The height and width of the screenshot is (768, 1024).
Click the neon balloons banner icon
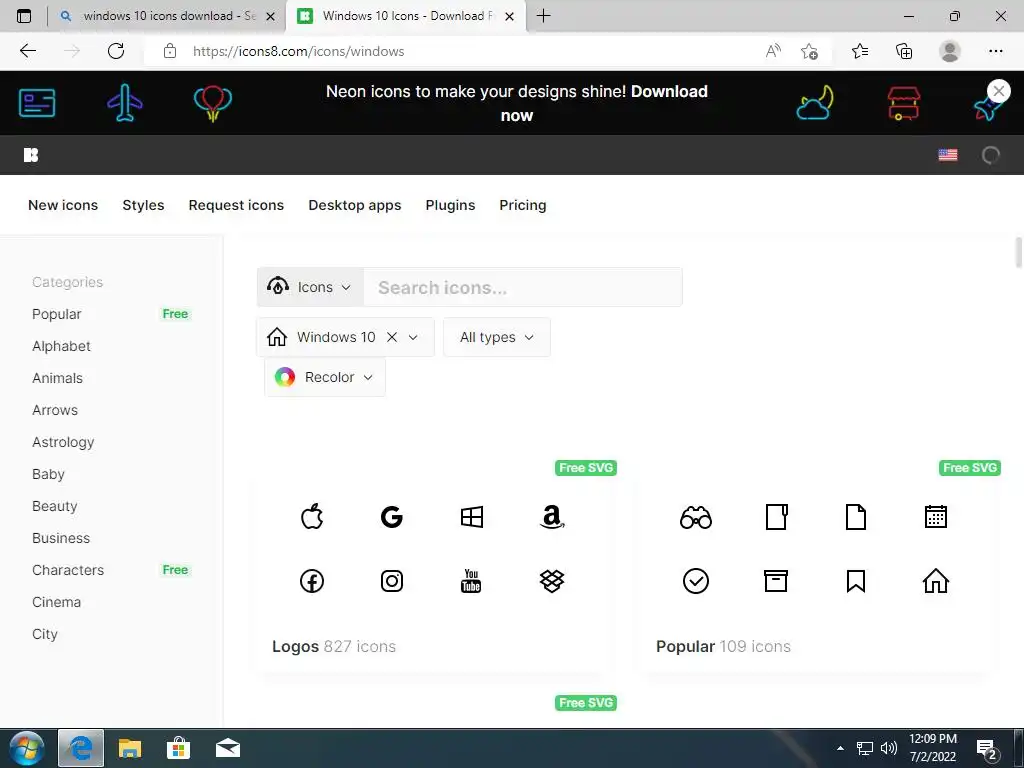click(x=213, y=104)
